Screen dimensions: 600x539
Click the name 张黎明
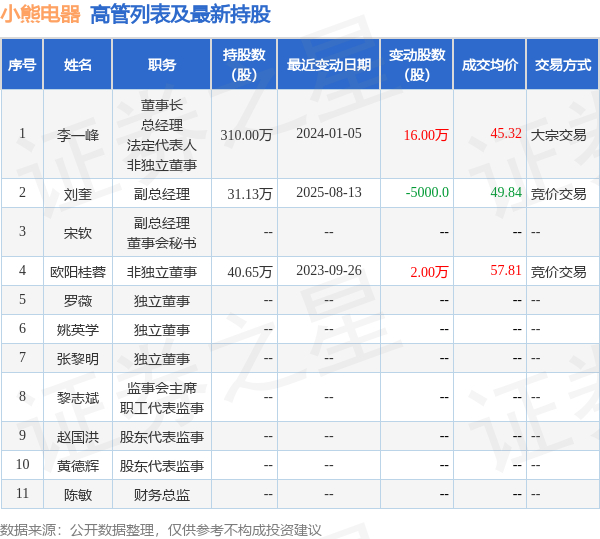[78, 359]
